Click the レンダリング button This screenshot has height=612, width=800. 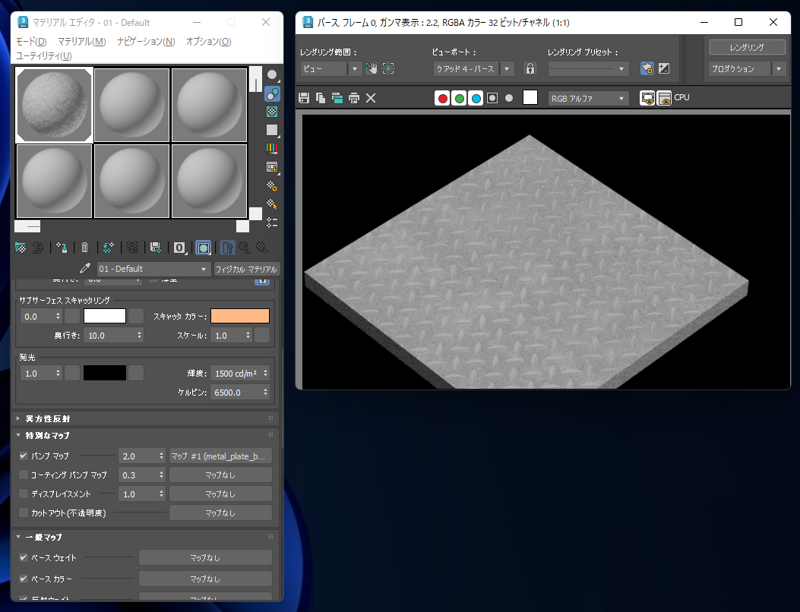pyautogui.click(x=747, y=47)
